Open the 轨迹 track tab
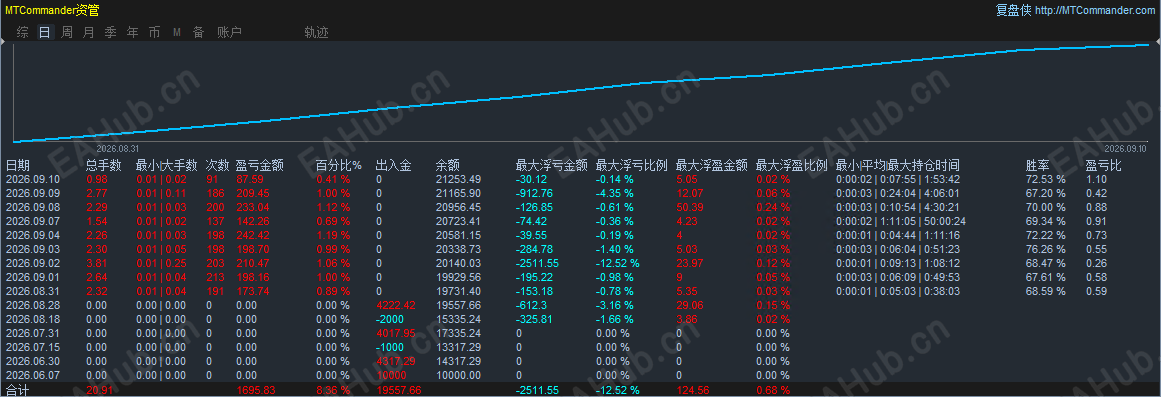 [316, 32]
